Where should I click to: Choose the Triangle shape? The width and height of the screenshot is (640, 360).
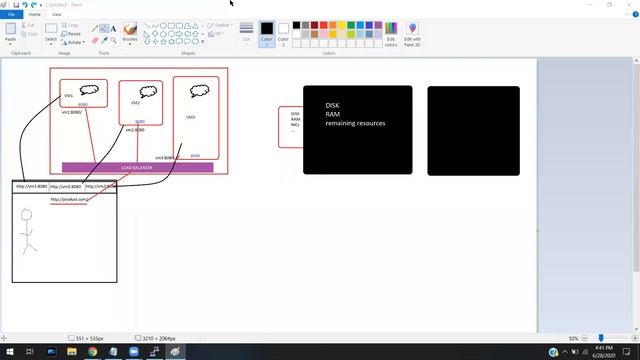click(195, 26)
